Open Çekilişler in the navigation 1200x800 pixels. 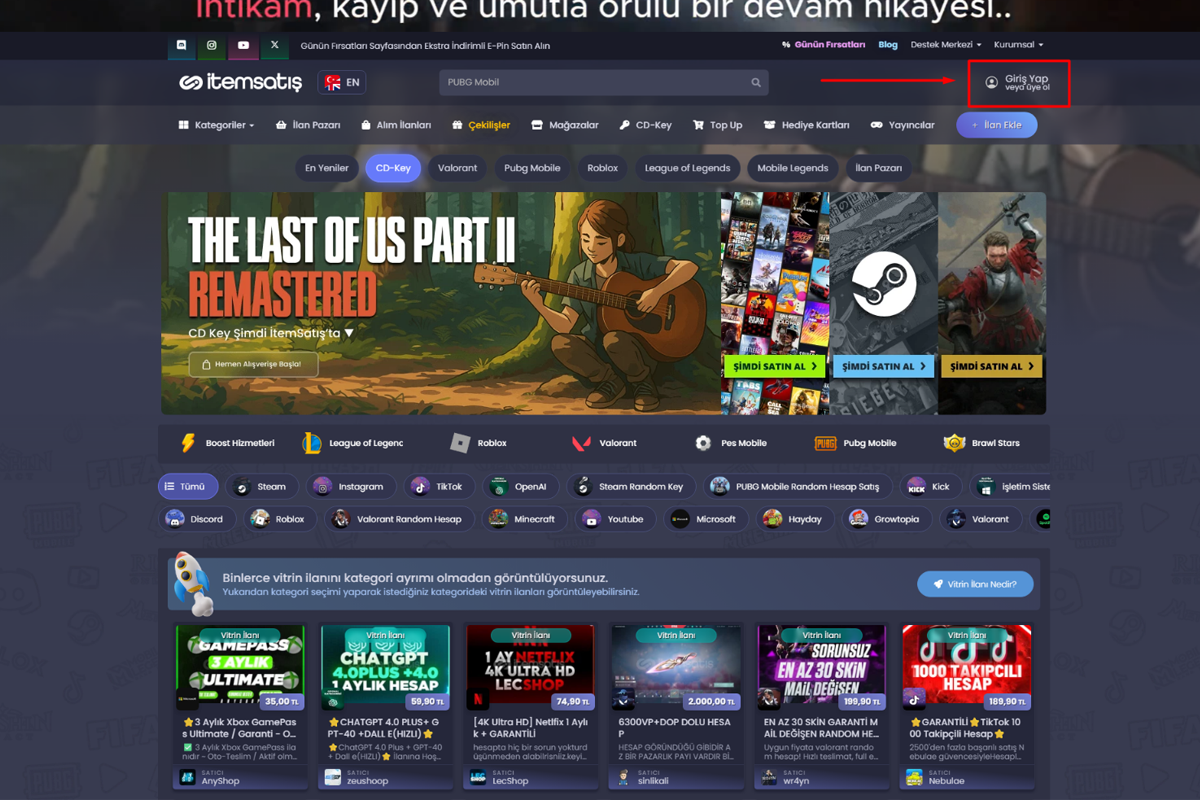point(481,125)
